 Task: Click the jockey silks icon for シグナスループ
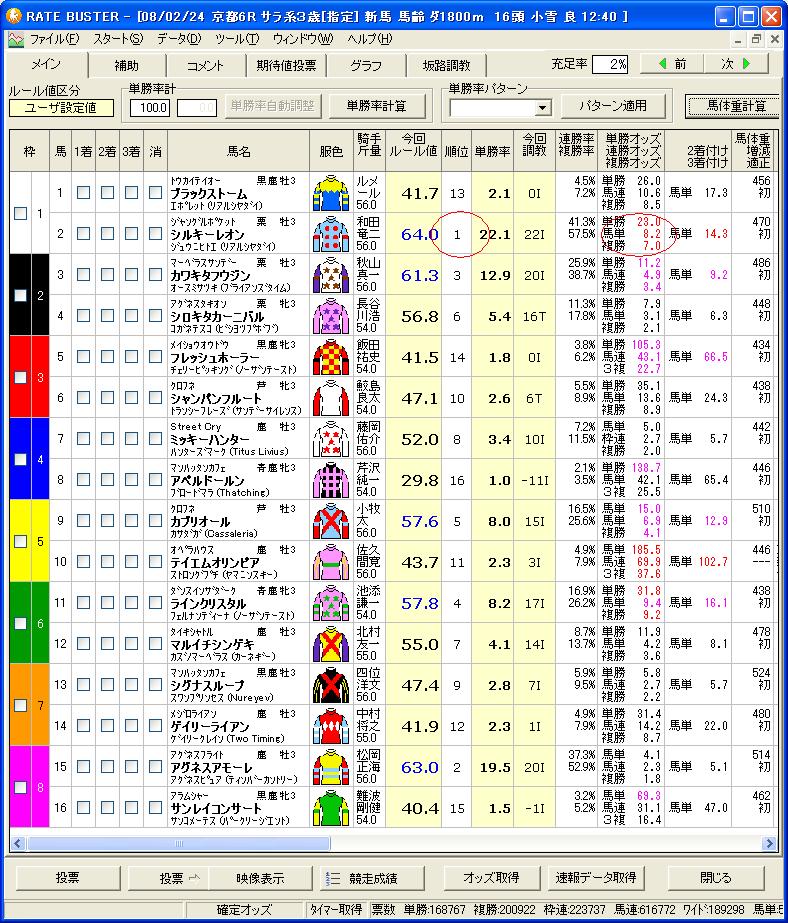[x=331, y=685]
